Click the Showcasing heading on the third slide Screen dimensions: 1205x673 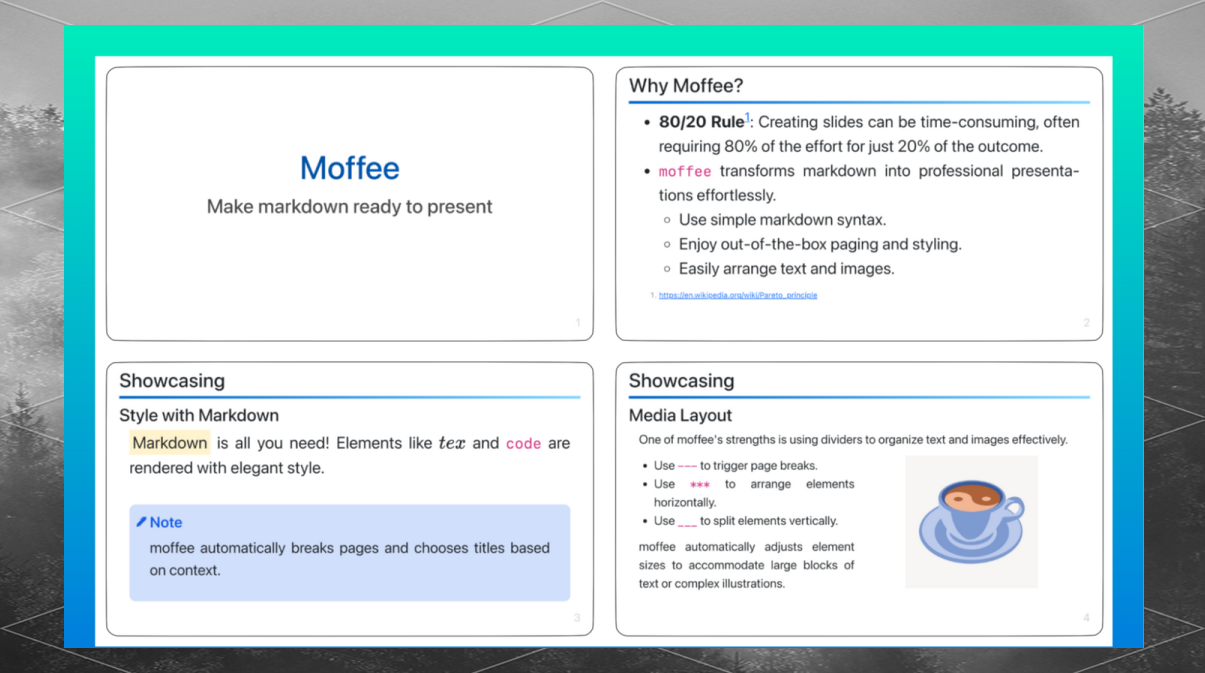point(172,381)
